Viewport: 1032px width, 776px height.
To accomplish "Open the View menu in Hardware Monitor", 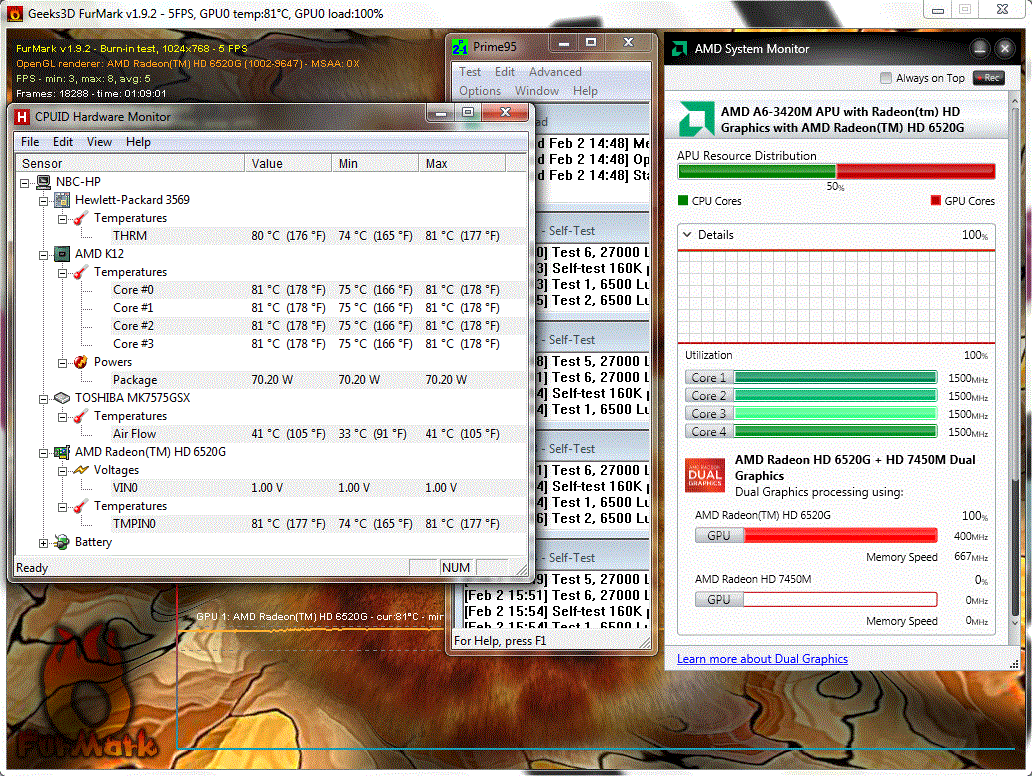I will click(99, 142).
